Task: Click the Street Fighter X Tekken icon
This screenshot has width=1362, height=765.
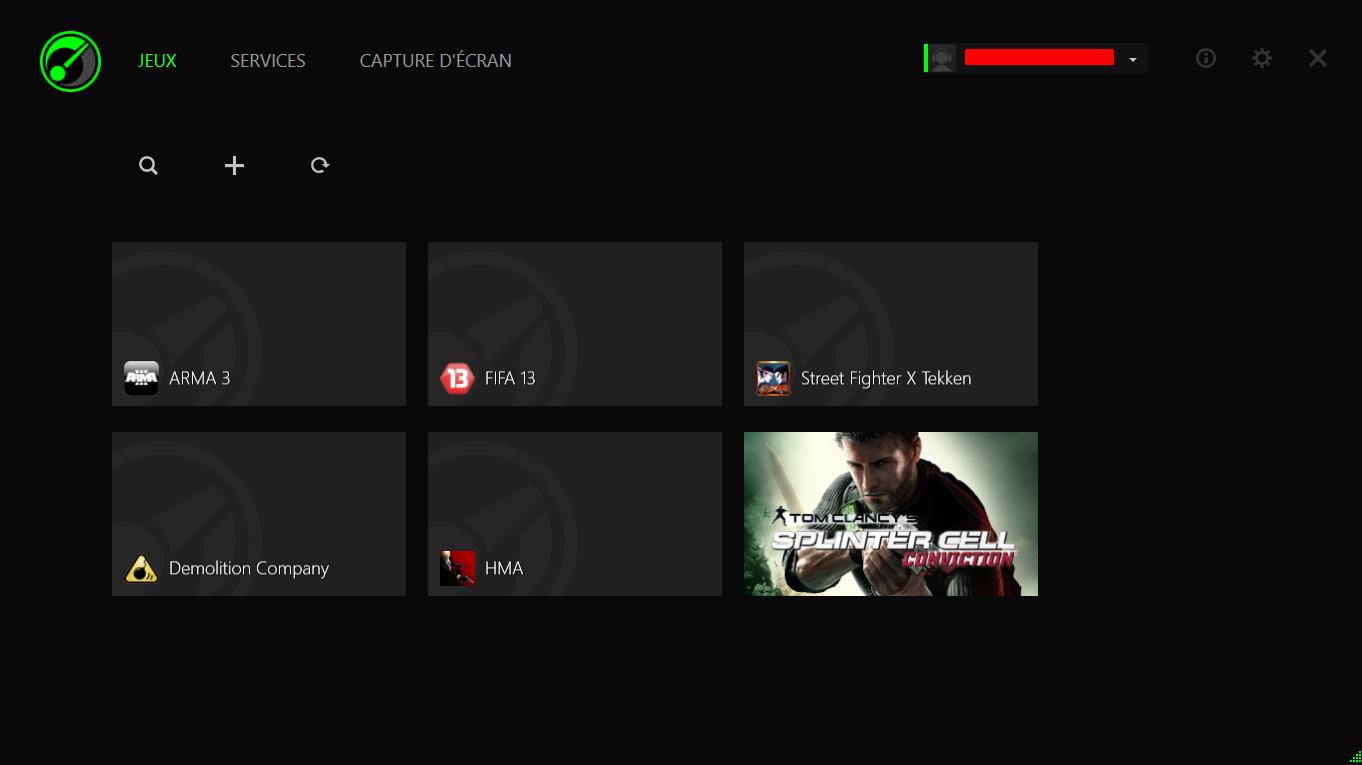Action: point(773,378)
